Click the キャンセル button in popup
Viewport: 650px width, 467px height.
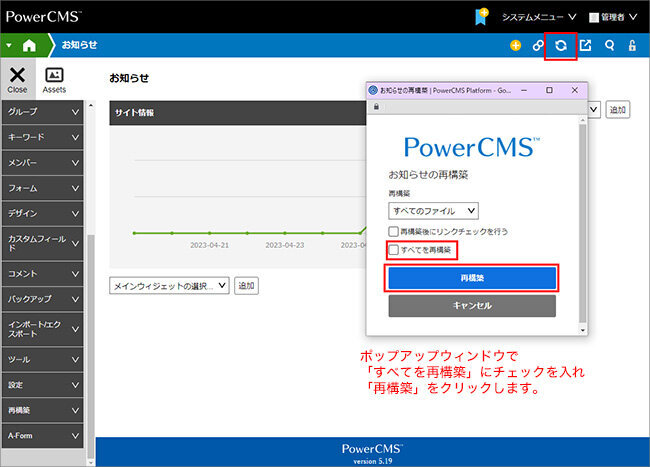coord(472,306)
